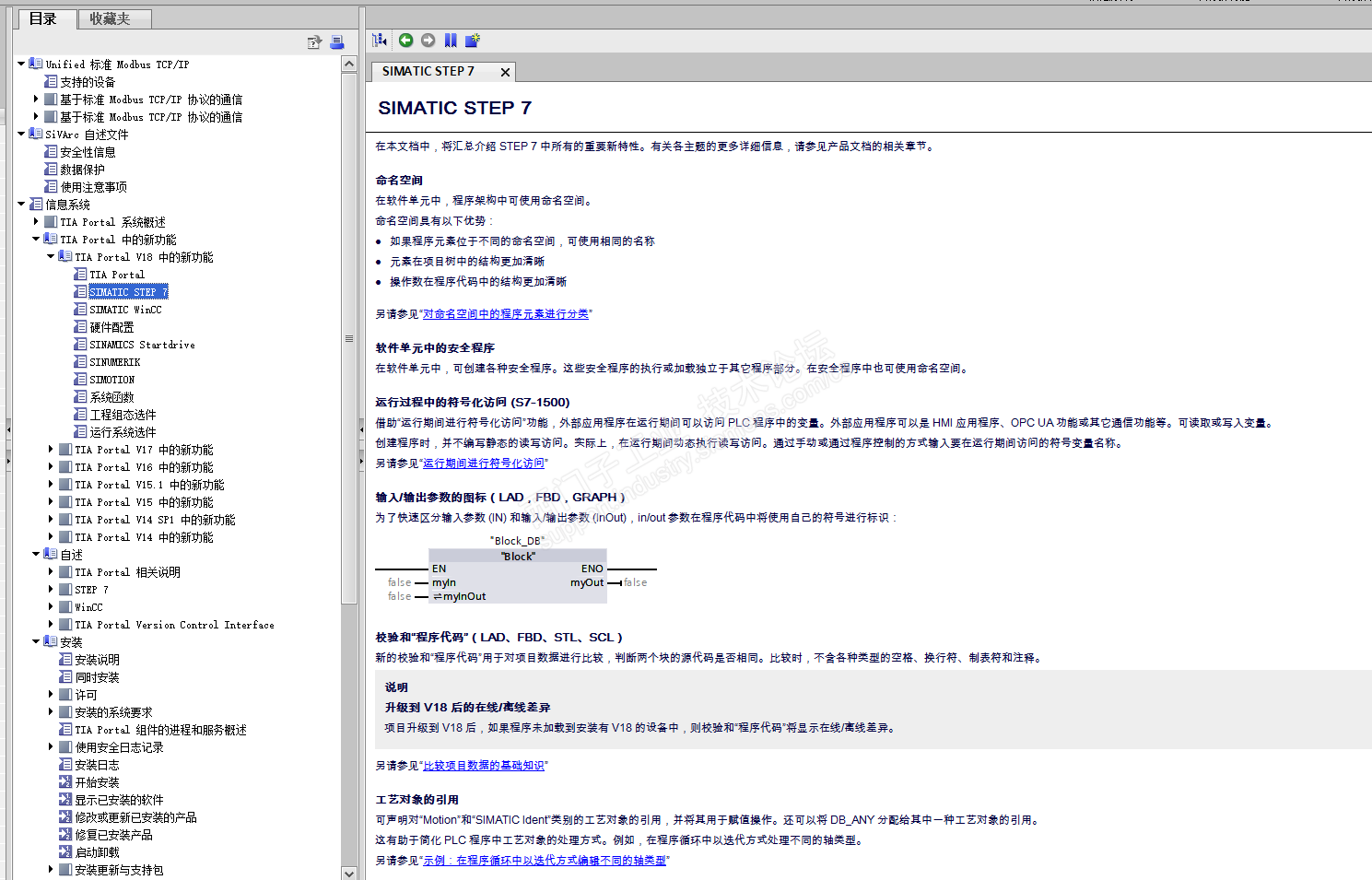
Task: Open the 使用注意事项 topic
Action: pyautogui.click(x=94, y=187)
